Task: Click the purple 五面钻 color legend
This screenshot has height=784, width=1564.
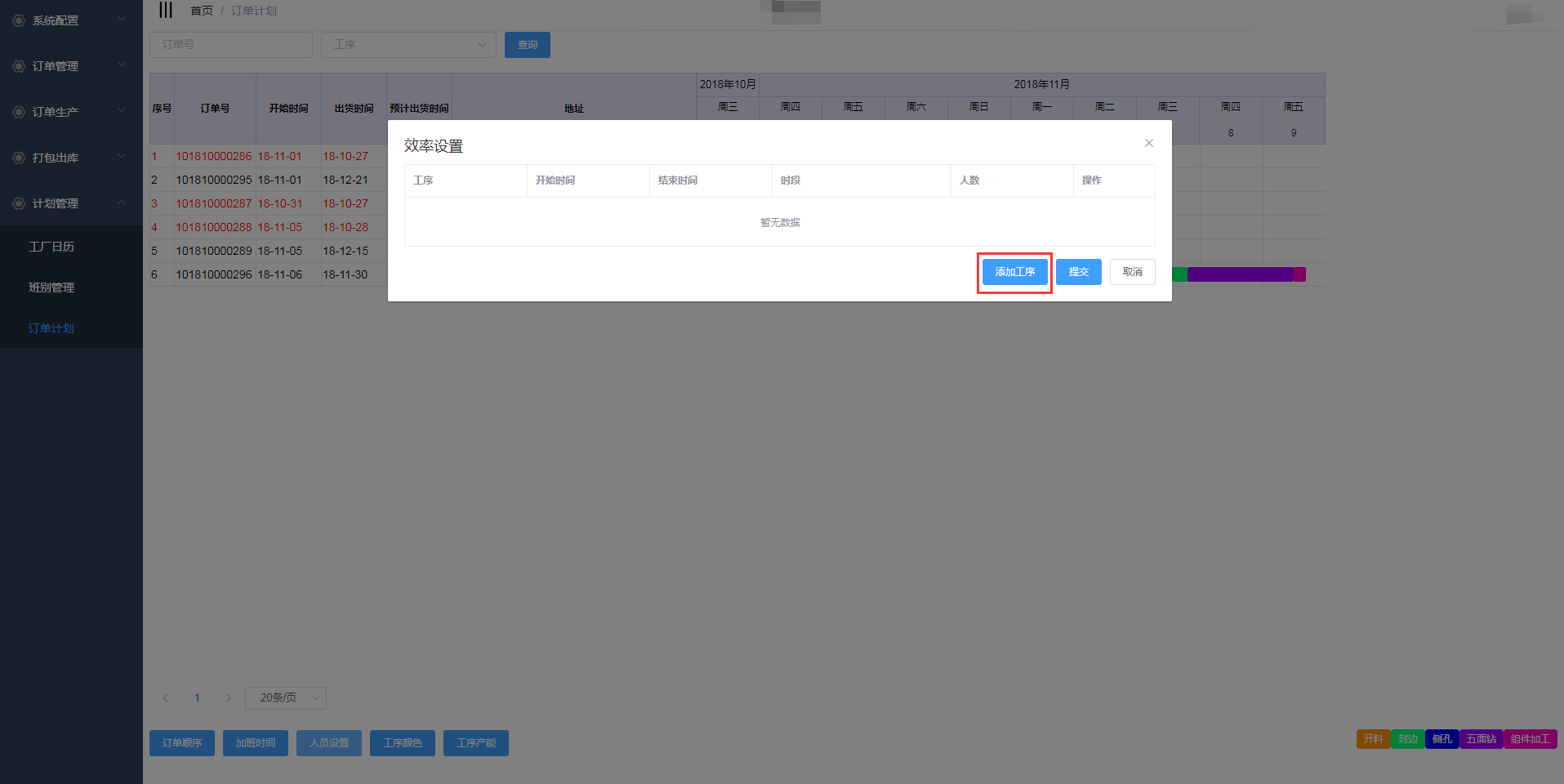Action: click(x=1481, y=739)
